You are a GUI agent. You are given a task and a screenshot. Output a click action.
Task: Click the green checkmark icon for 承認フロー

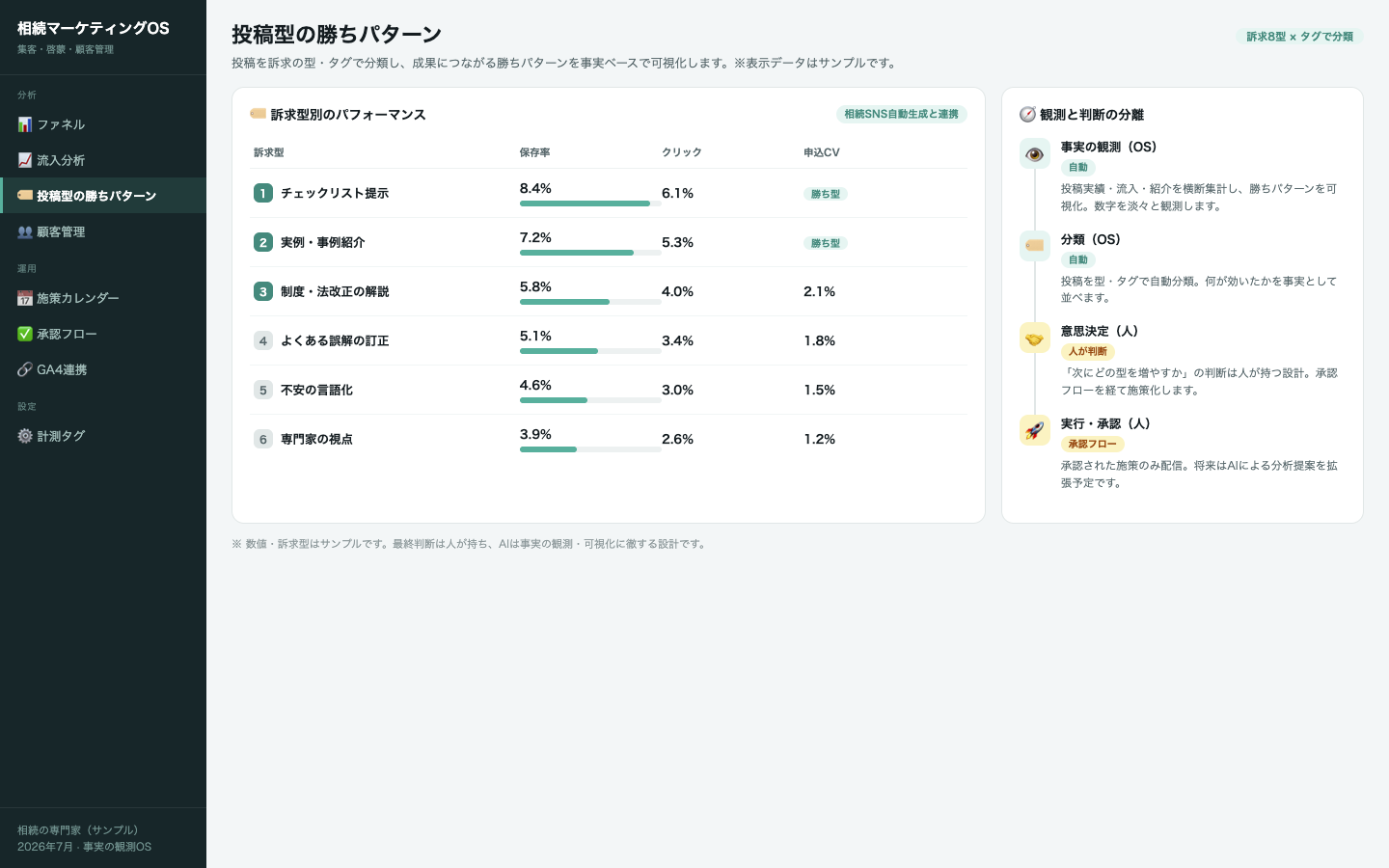(25, 334)
